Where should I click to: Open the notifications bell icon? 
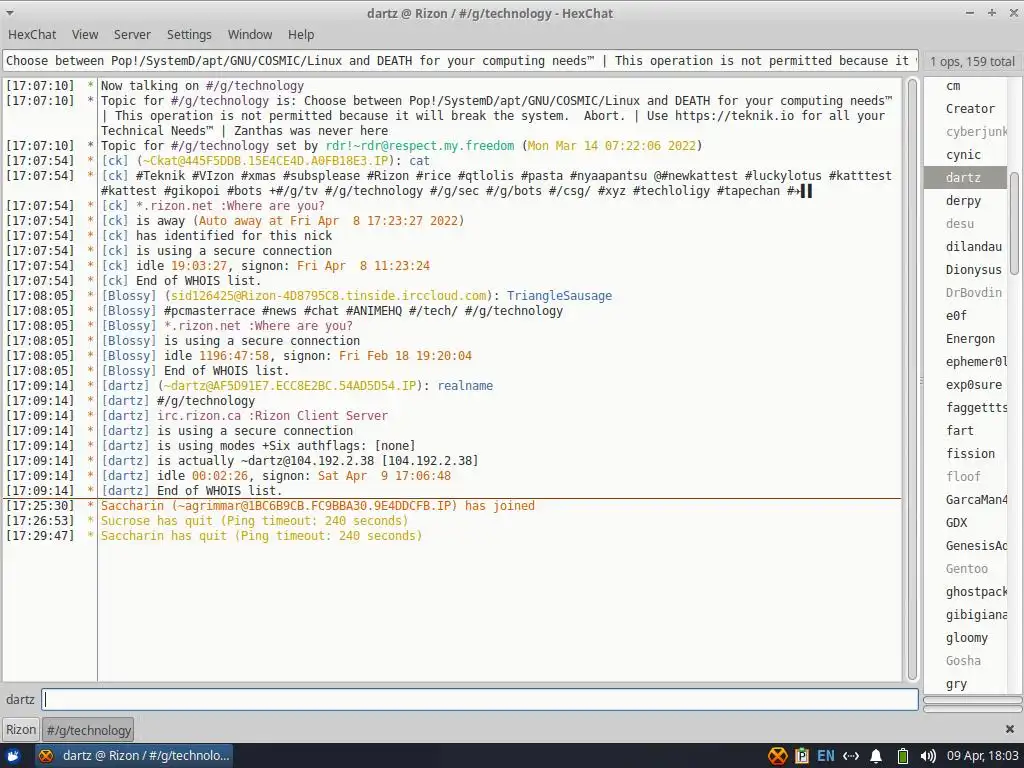coord(876,756)
